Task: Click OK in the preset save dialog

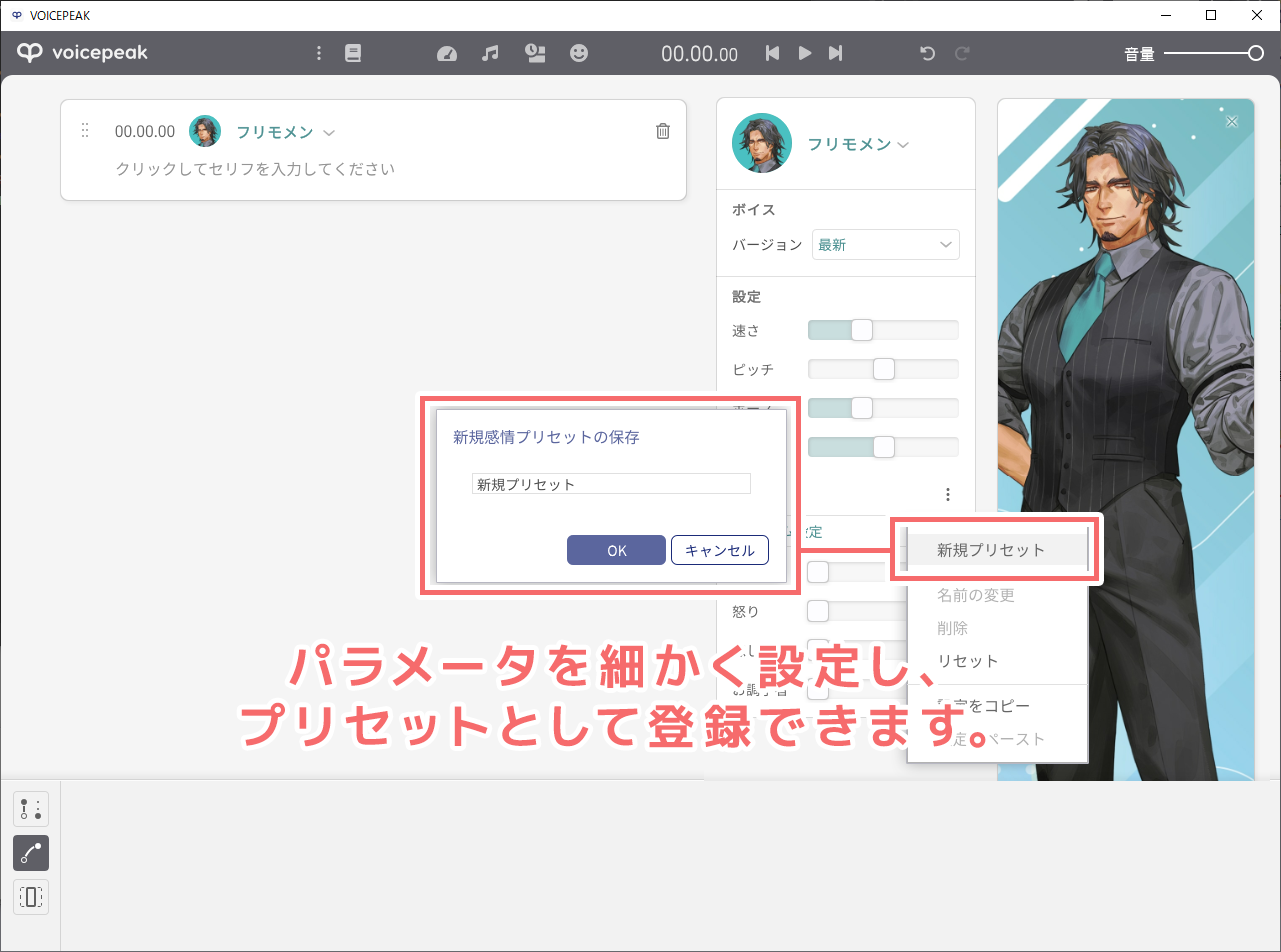Action: (x=617, y=550)
